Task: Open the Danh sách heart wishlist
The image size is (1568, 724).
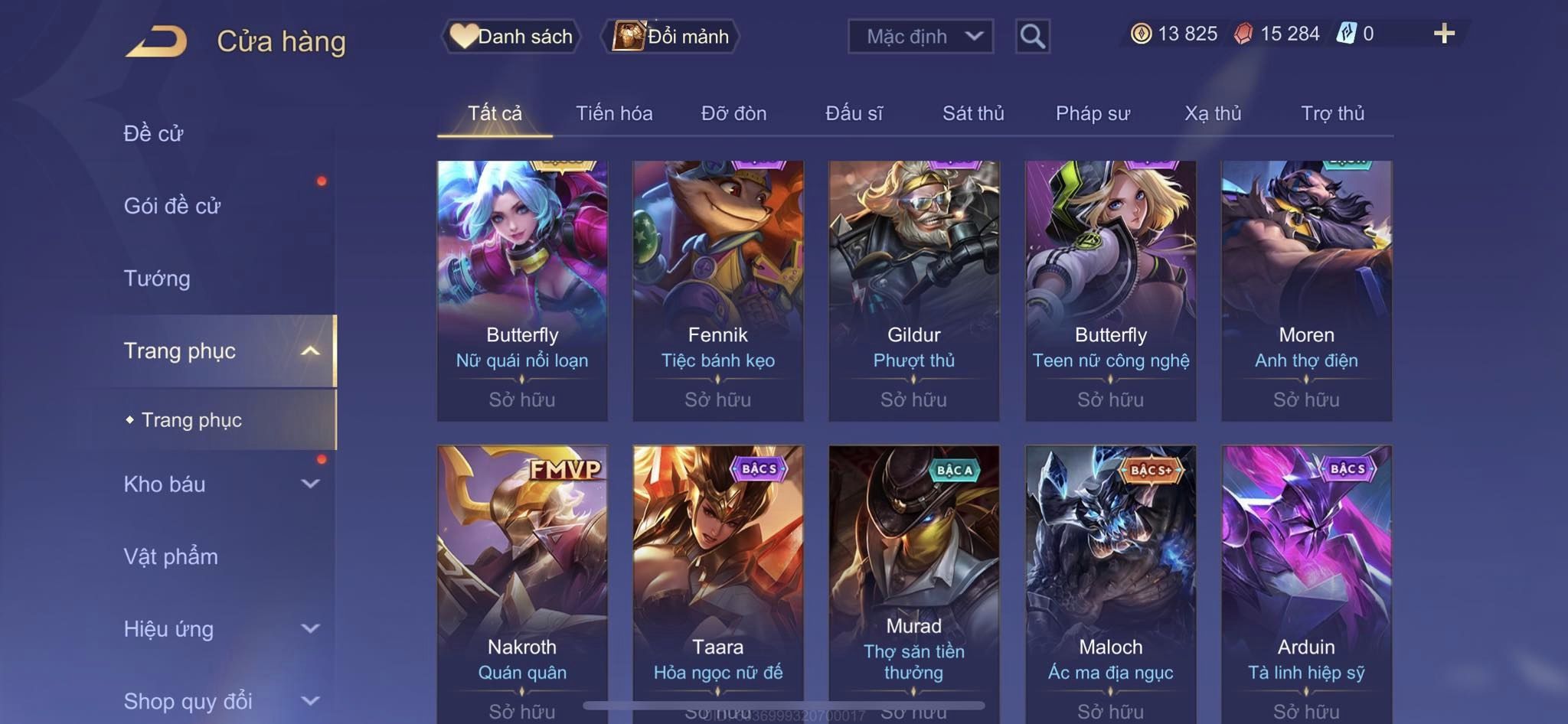Action: 511,36
